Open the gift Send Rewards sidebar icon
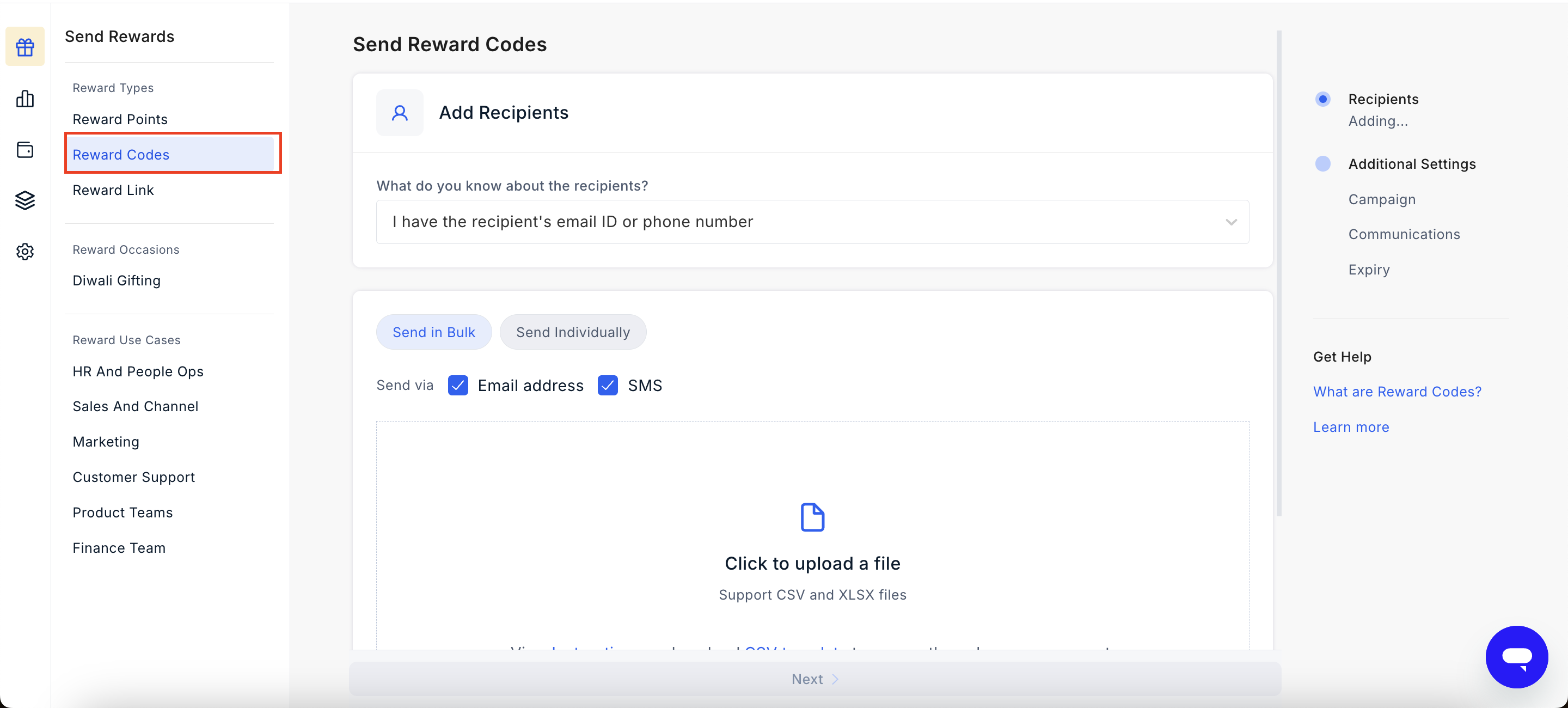 pyautogui.click(x=25, y=47)
